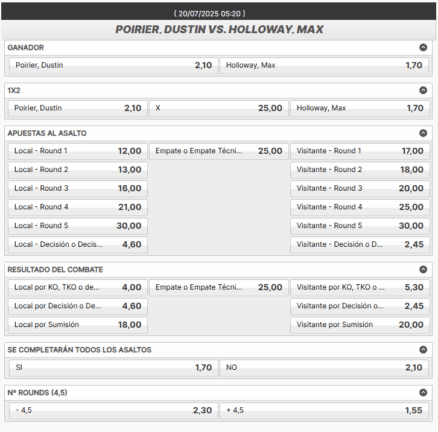
Task: Collapse the APUESTAS AL ASALTO section
Action: pyautogui.click(x=423, y=133)
